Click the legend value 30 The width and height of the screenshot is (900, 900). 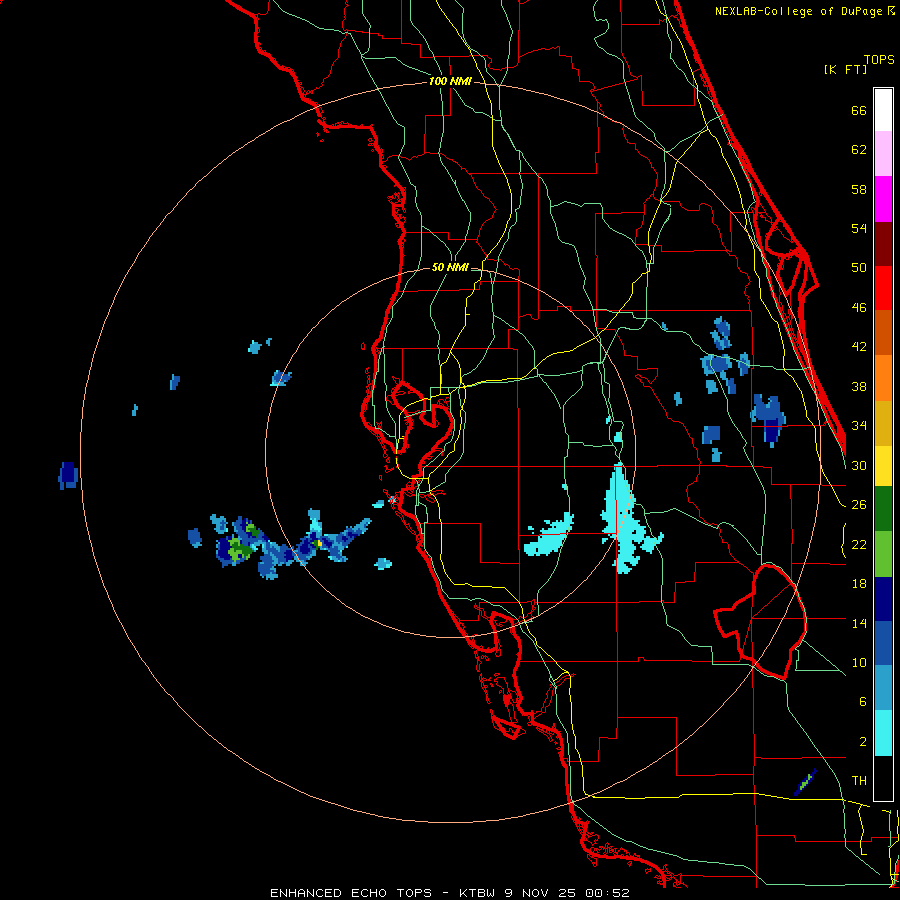pyautogui.click(x=859, y=465)
